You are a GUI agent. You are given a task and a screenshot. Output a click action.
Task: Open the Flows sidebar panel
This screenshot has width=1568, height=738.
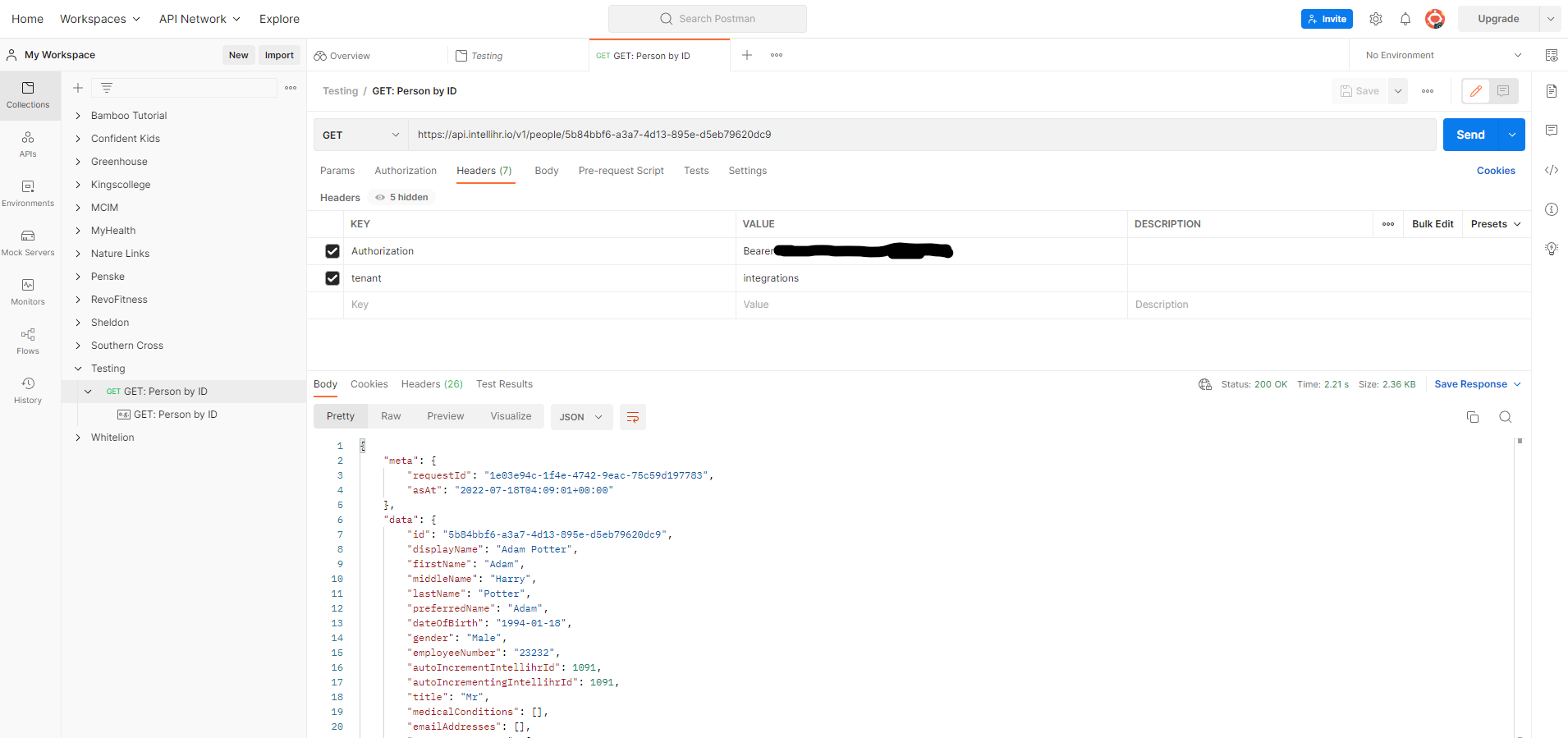click(x=28, y=341)
